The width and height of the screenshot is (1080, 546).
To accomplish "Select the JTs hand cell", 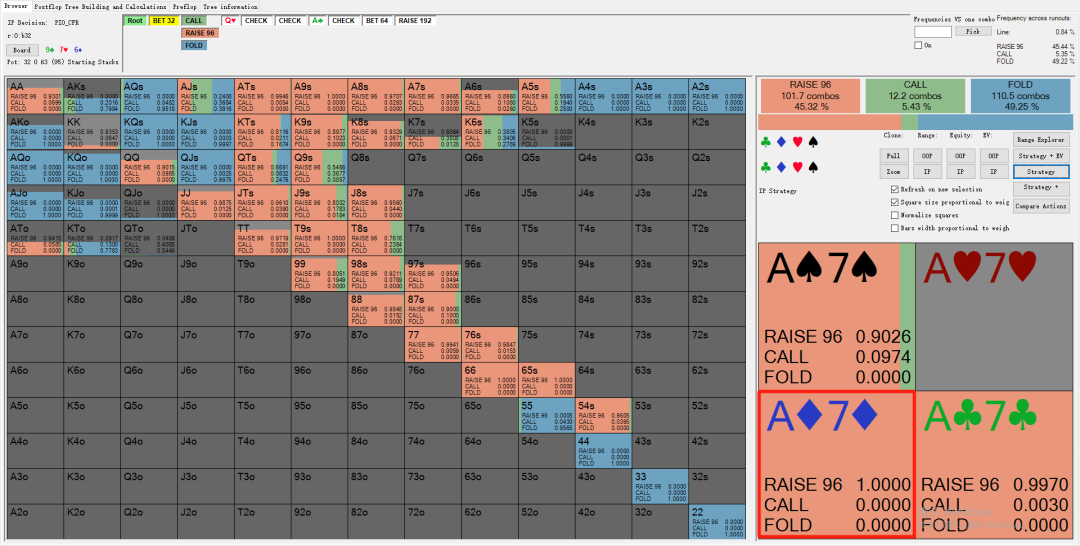I will (x=262, y=202).
